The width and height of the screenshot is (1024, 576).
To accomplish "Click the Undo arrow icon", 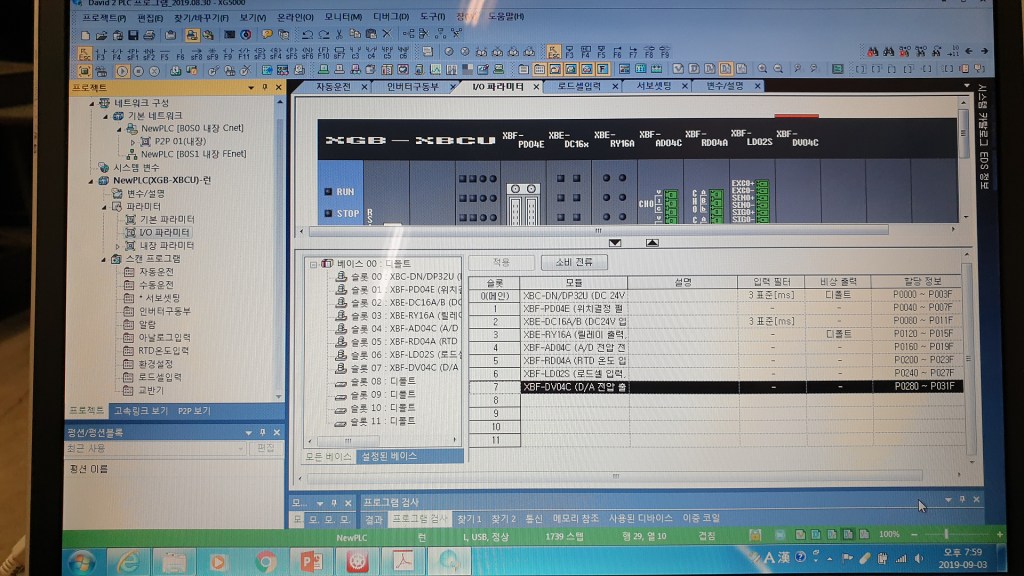I will 308,35.
